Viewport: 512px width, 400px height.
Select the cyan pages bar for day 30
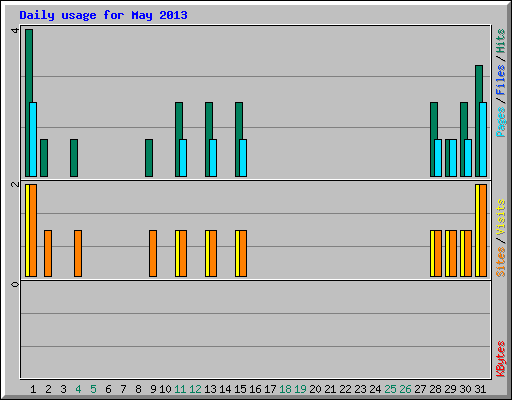(x=468, y=158)
